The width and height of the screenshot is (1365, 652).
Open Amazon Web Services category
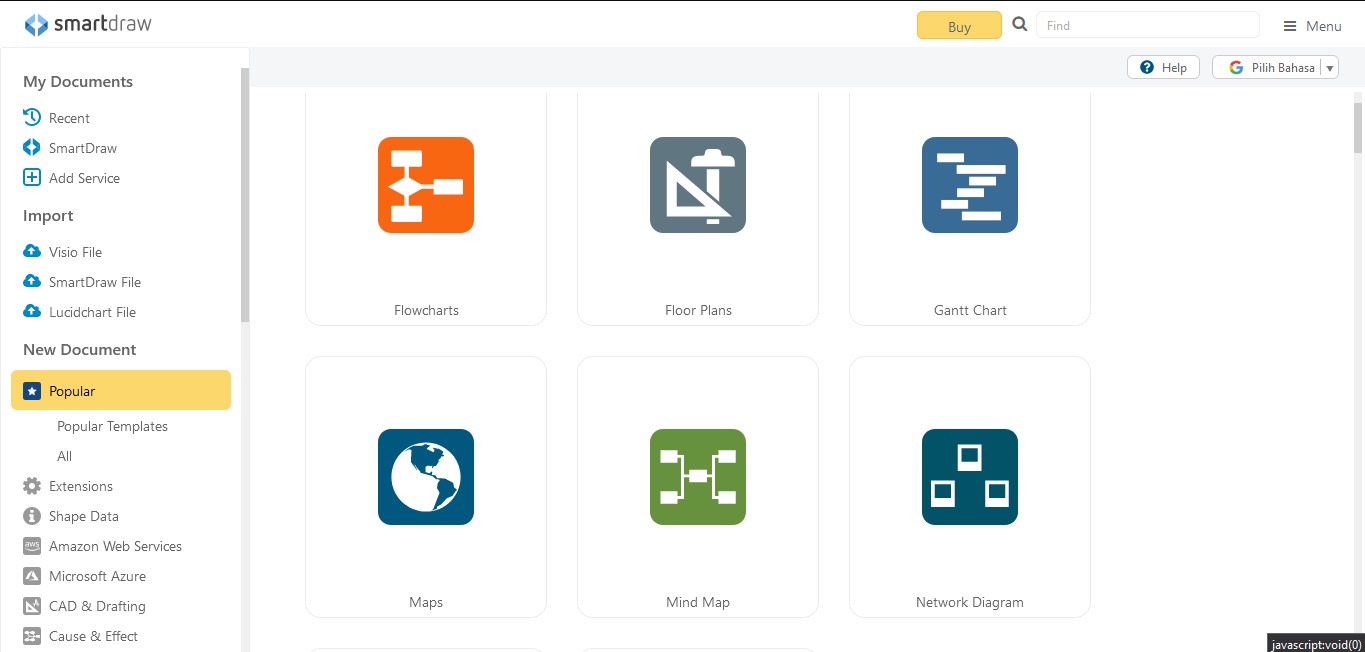click(x=115, y=546)
